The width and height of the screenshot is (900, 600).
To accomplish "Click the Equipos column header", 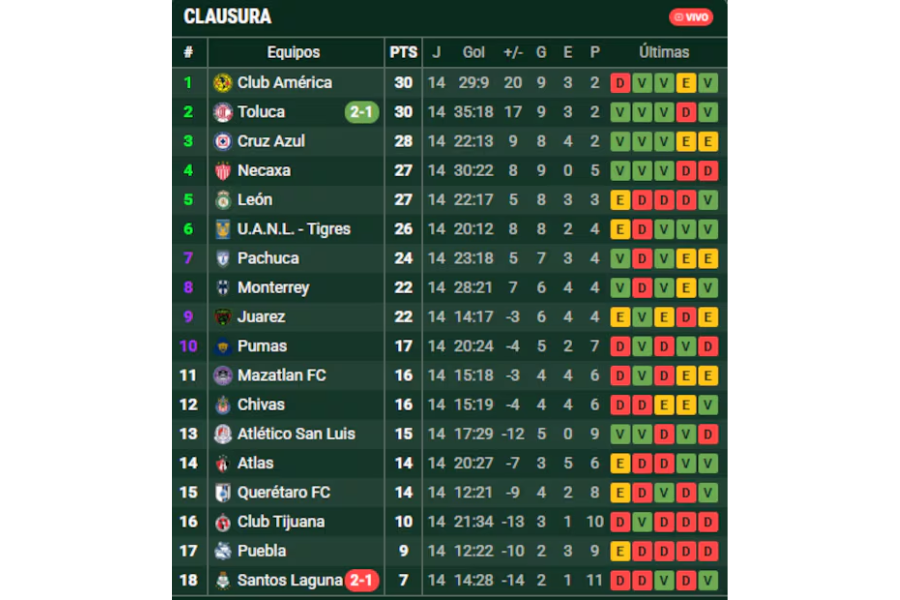I will click(293, 52).
